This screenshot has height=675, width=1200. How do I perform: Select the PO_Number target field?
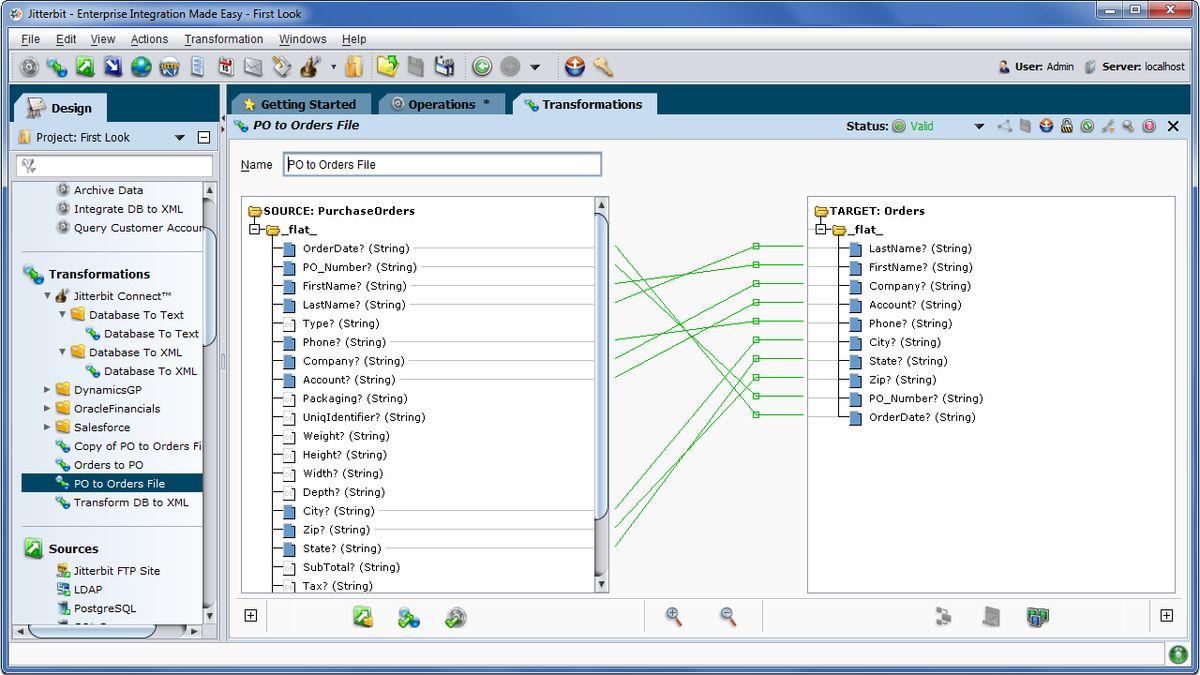tap(925, 399)
